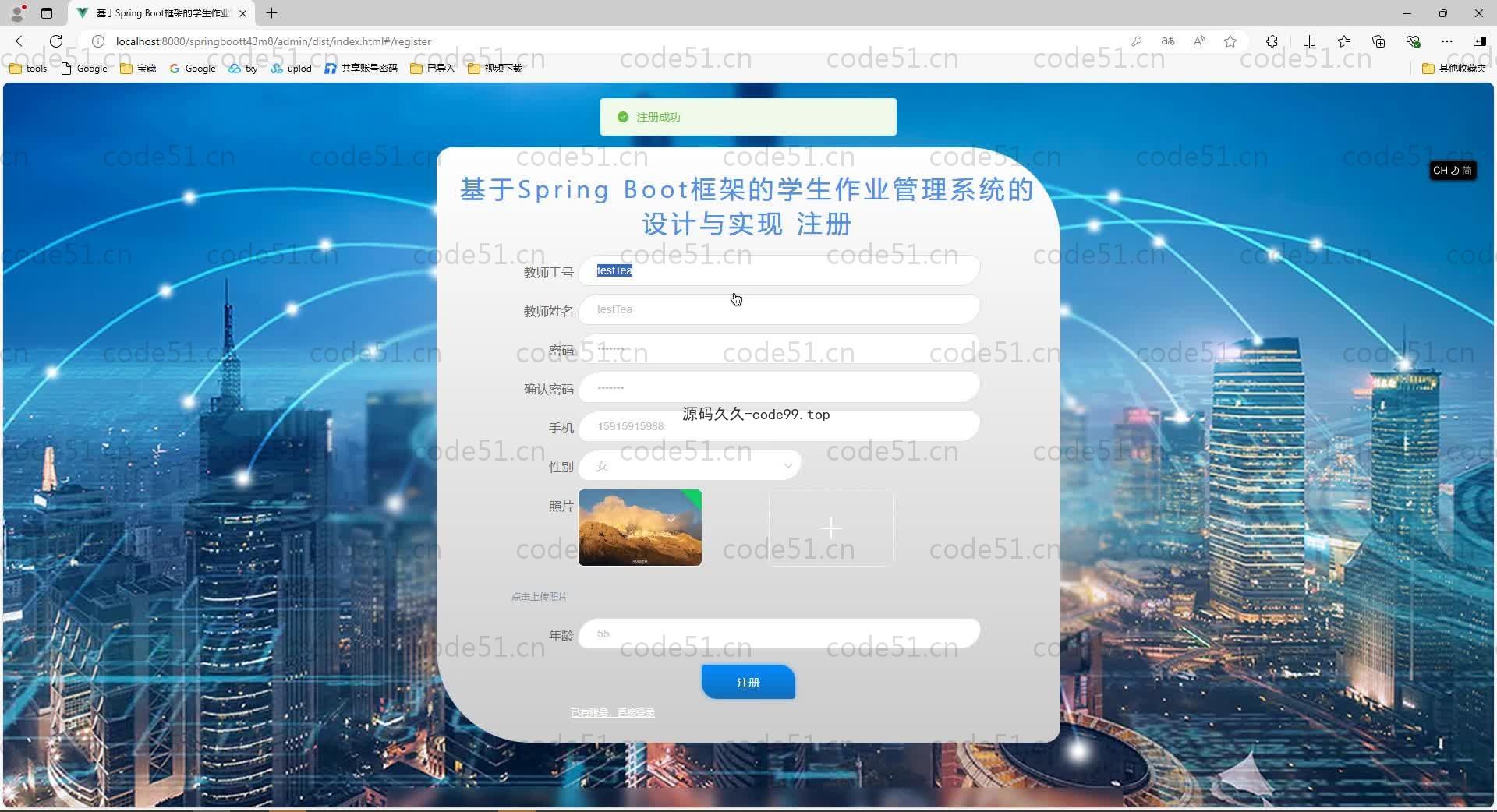Click the 点击上传照片 hint text

(540, 596)
